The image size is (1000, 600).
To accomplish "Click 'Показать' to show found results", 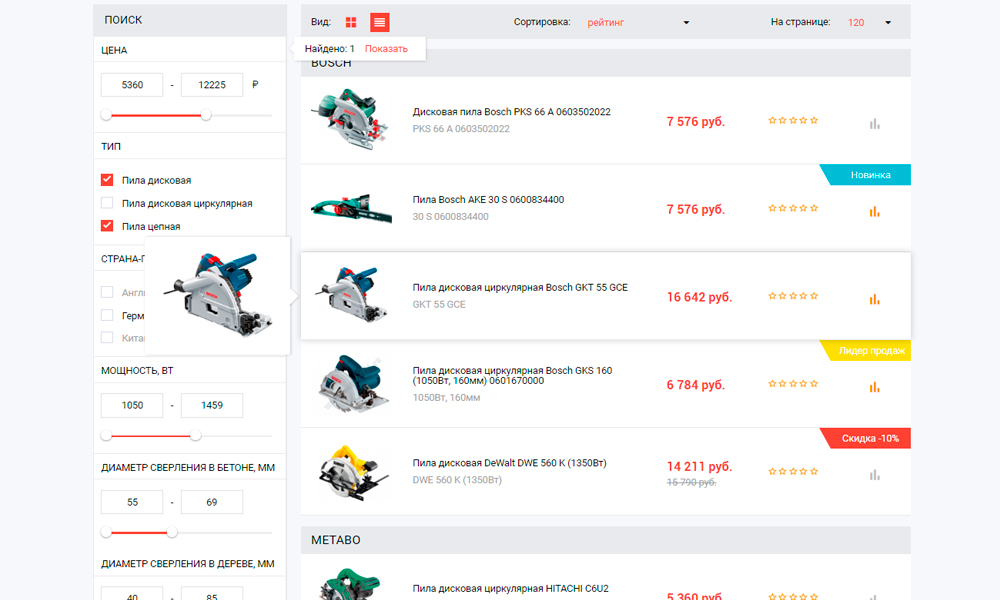I will coord(386,48).
